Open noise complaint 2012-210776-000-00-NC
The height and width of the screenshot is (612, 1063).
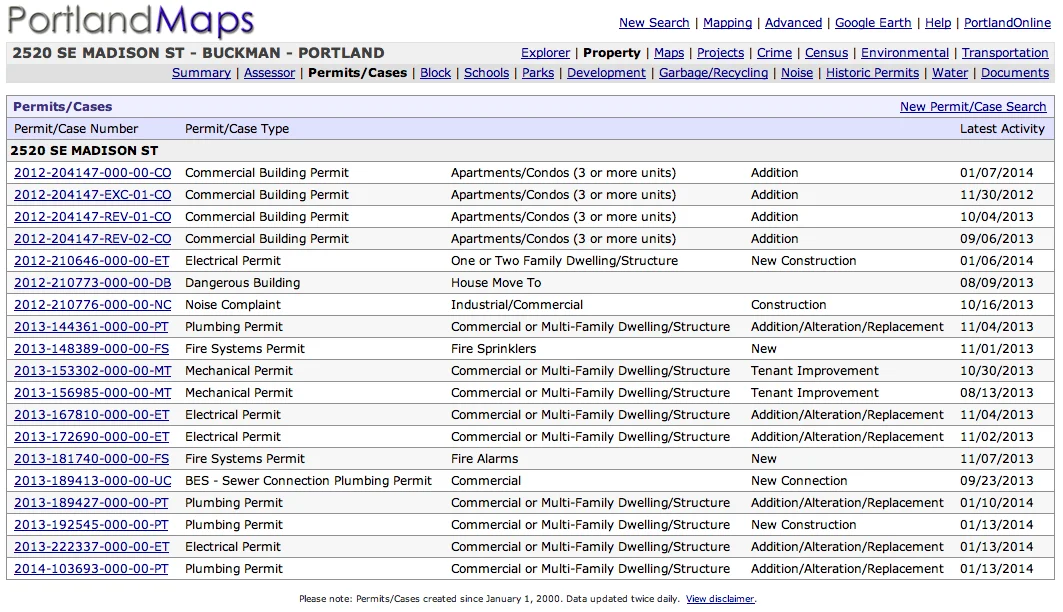[92, 305]
